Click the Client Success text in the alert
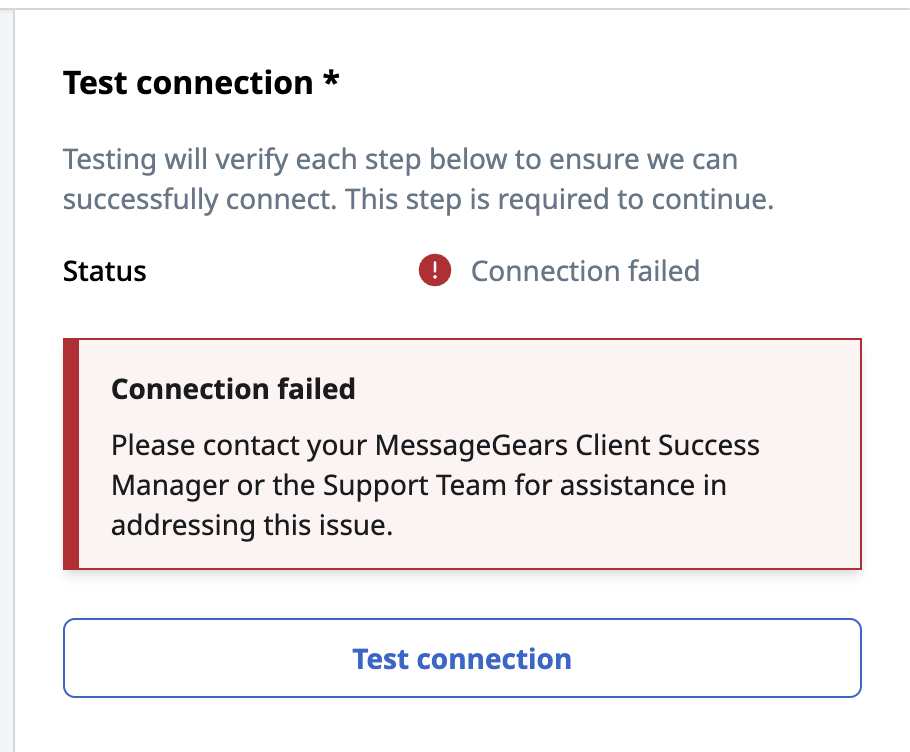The image size is (910, 752). click(x=667, y=446)
